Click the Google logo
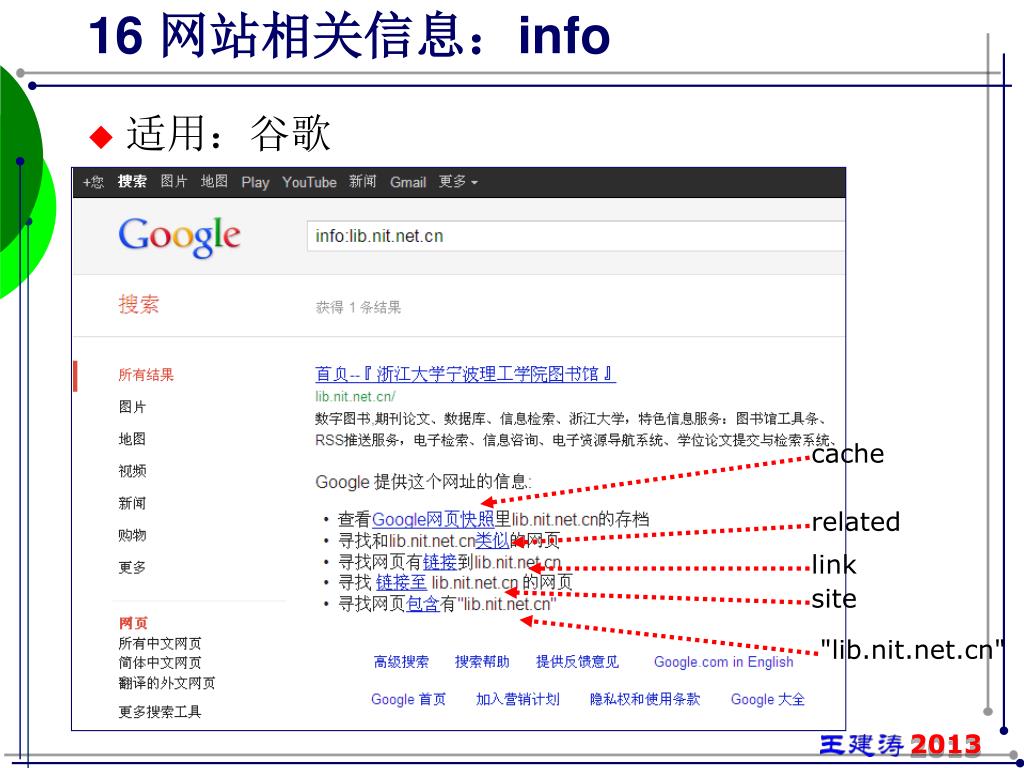The image size is (1024, 768). (x=180, y=237)
